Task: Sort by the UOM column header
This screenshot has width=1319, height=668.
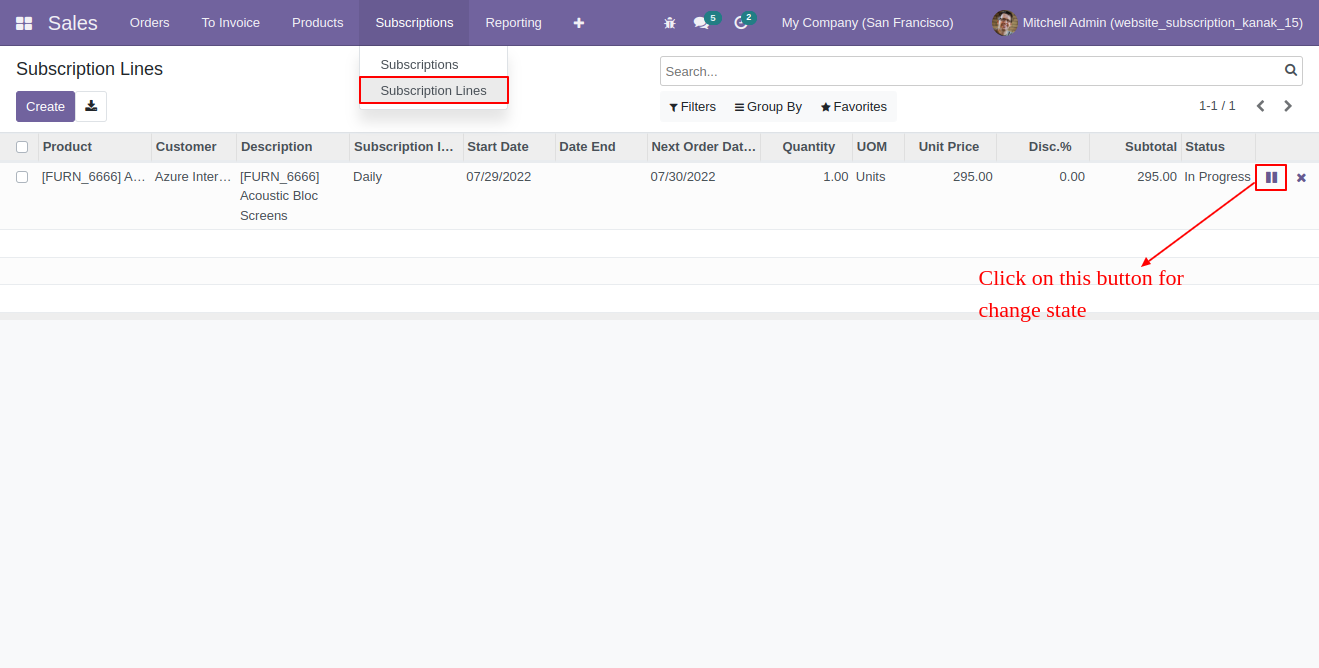Action: pyautogui.click(x=878, y=147)
